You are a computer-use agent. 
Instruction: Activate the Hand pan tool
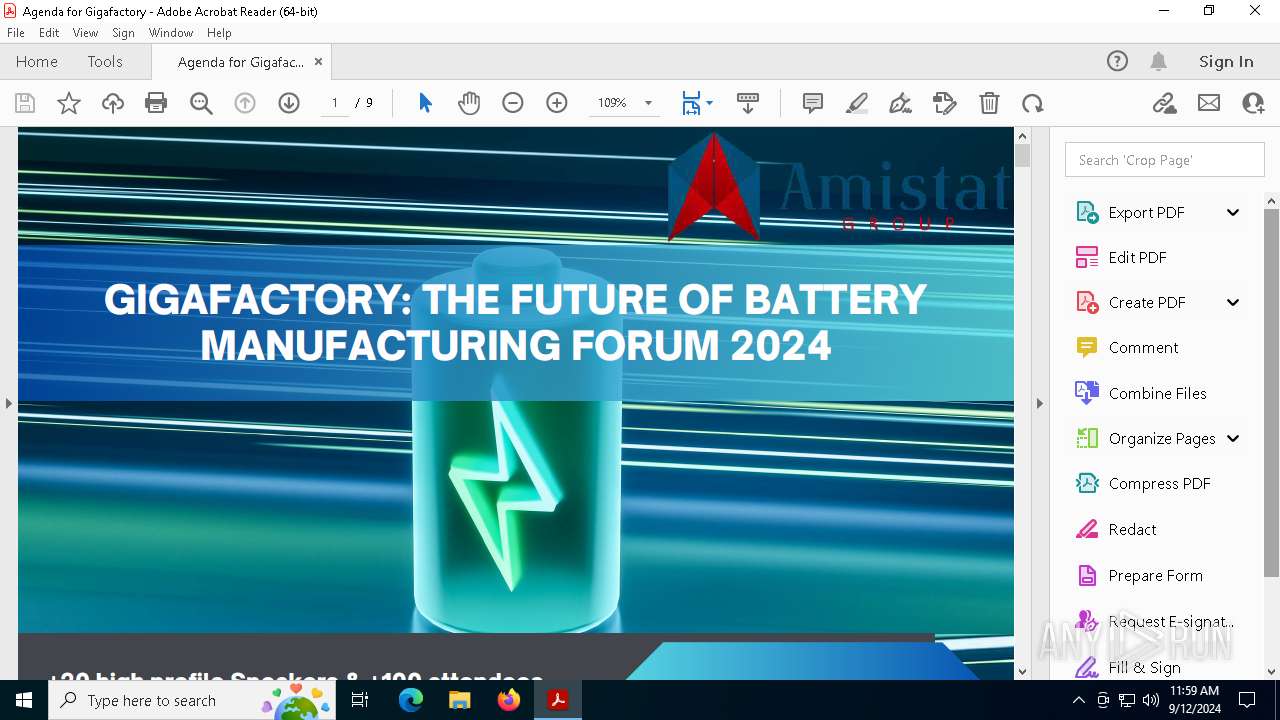coord(469,103)
